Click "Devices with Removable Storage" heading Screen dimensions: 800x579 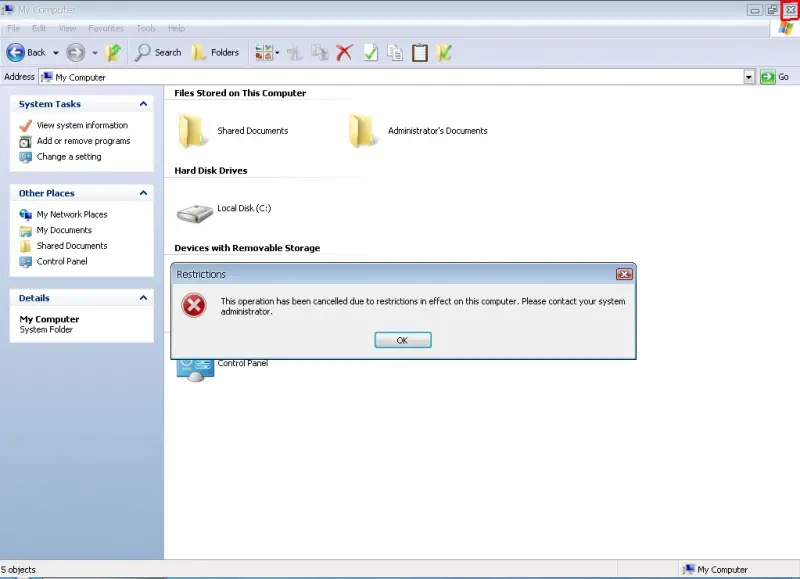click(x=247, y=248)
